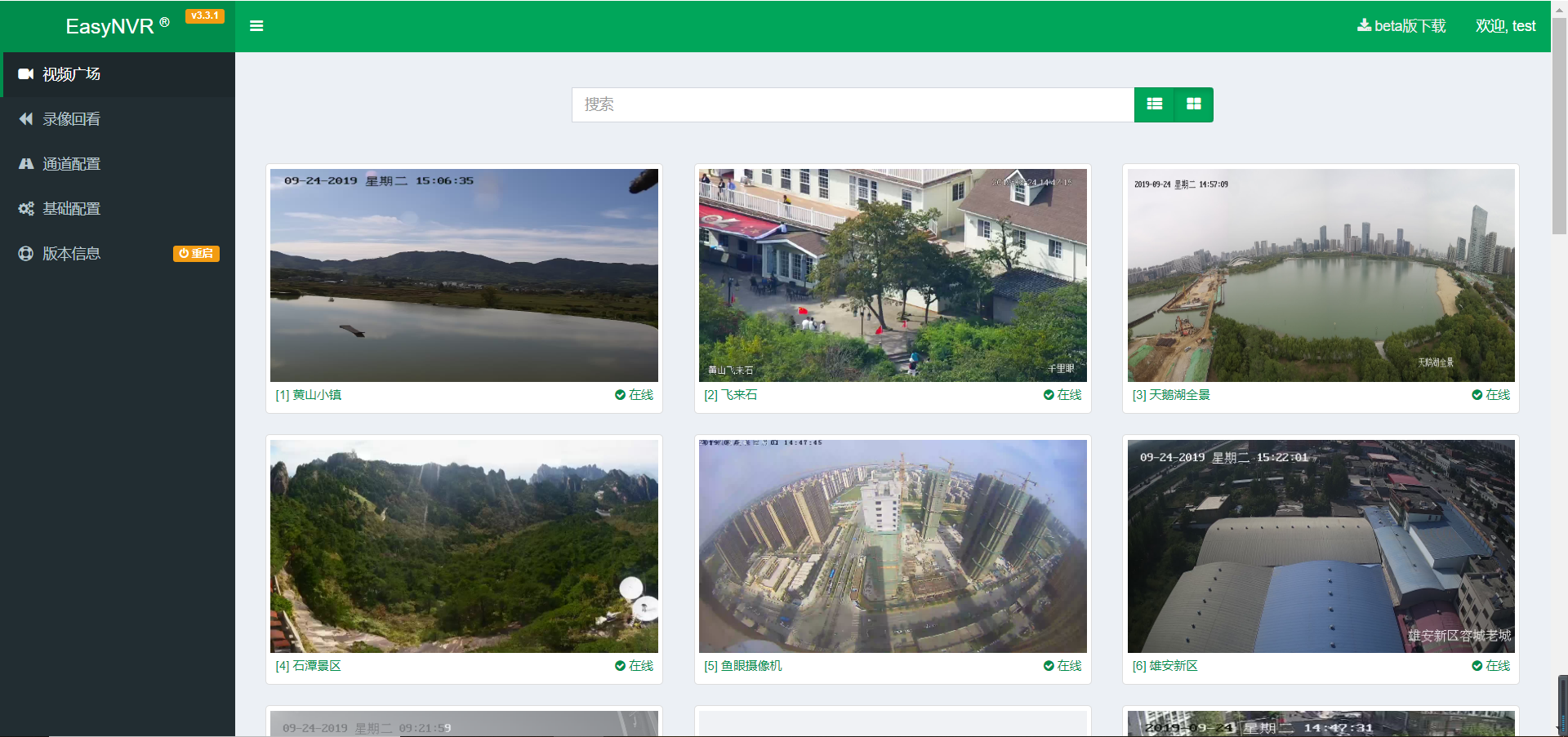Click the lifebuoy icon beside 版本信息
Image resolution: width=1568 pixels, height=737 pixels.
tap(25, 254)
